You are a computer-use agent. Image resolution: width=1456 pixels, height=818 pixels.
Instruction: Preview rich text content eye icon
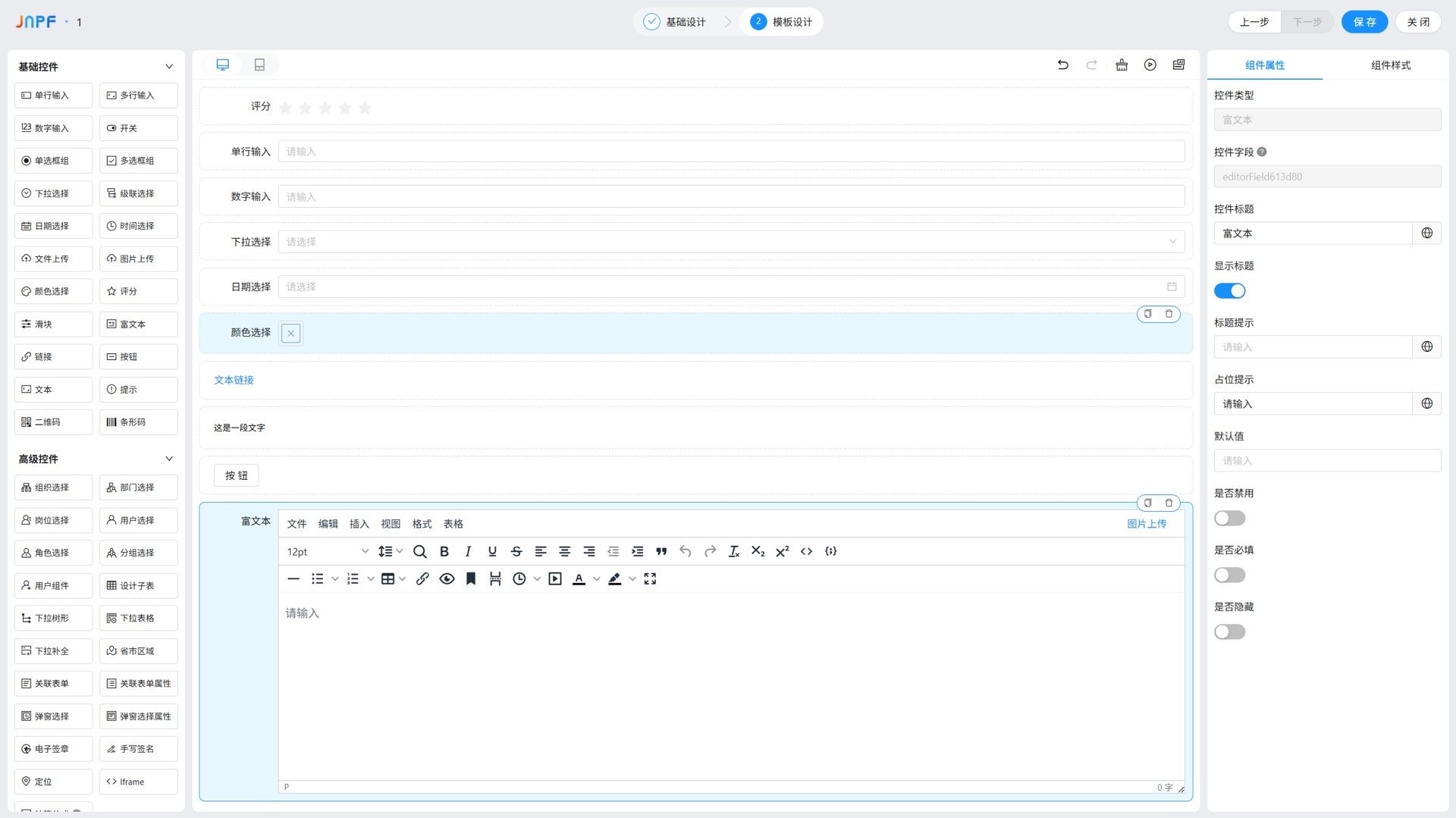[447, 578]
